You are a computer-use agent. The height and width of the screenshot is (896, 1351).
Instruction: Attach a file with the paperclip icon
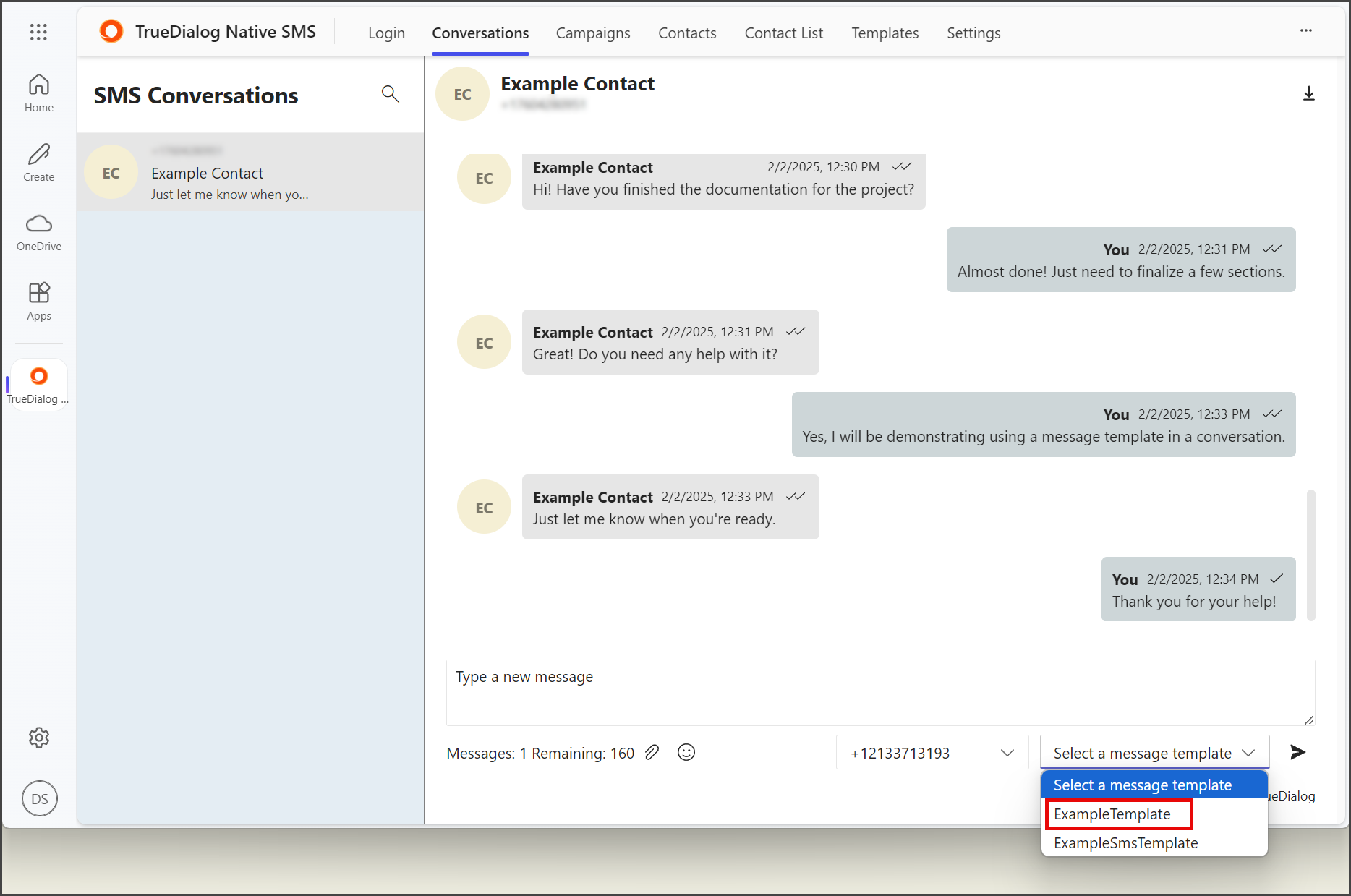pos(652,752)
